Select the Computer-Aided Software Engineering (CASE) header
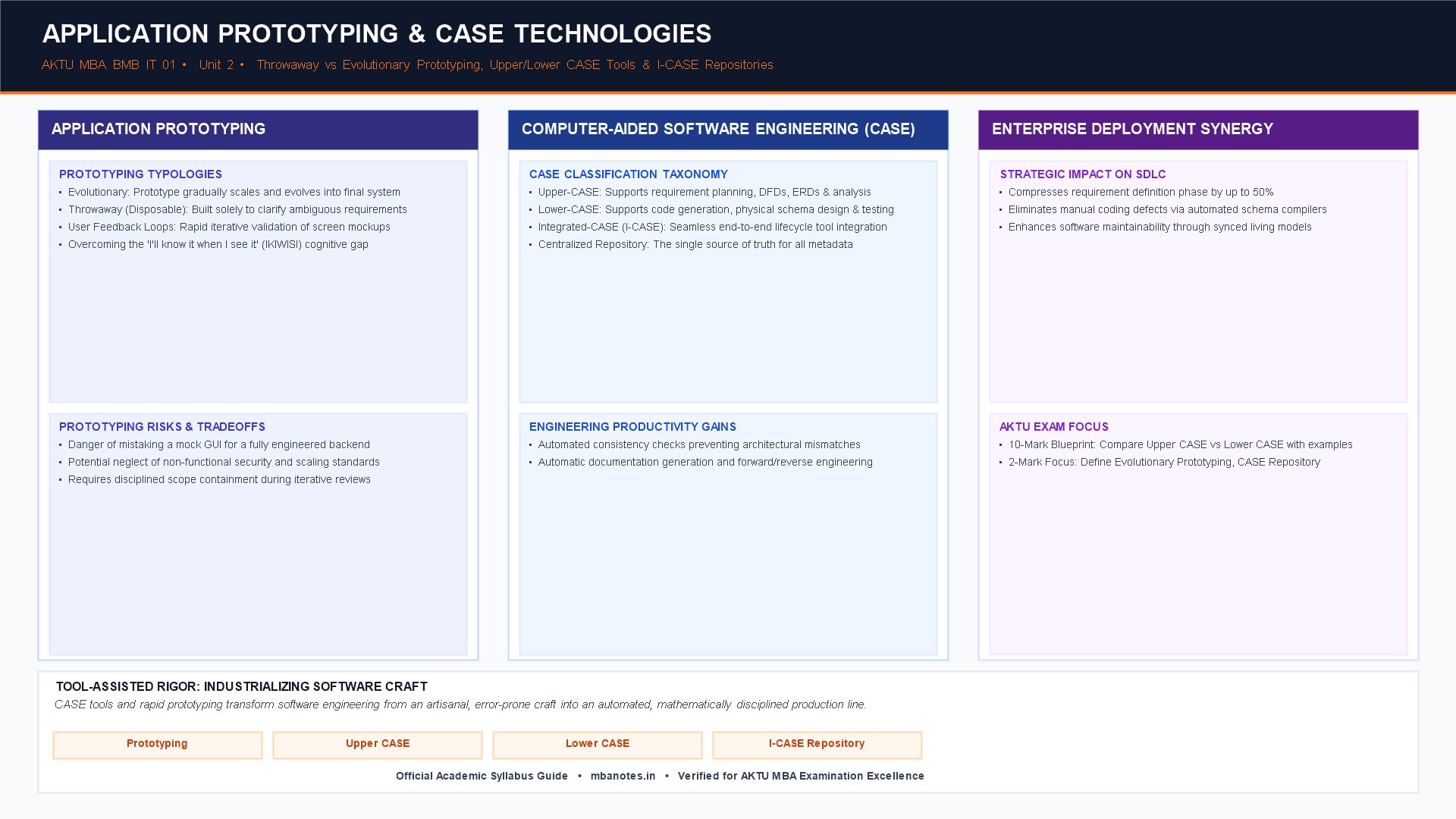Viewport: 1456px width, 819px height. 728,130
